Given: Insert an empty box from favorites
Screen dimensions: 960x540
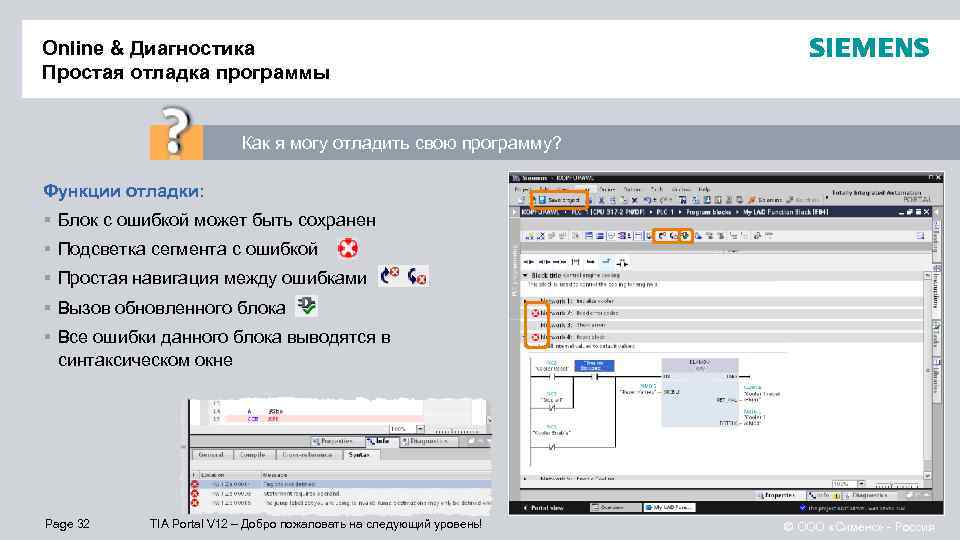Looking at the screenshot, I should coord(576,261).
